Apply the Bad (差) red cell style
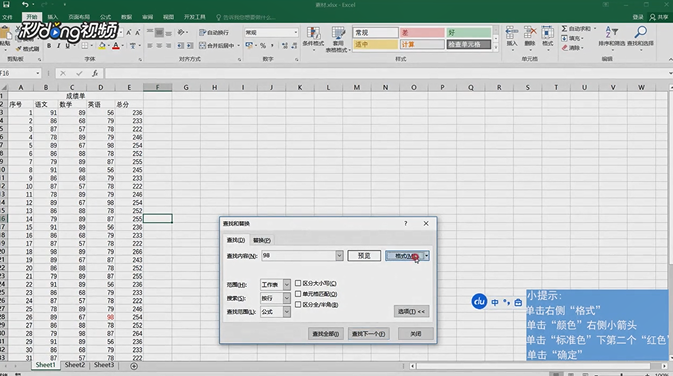Screen dimensions: 673x376 tap(422, 33)
